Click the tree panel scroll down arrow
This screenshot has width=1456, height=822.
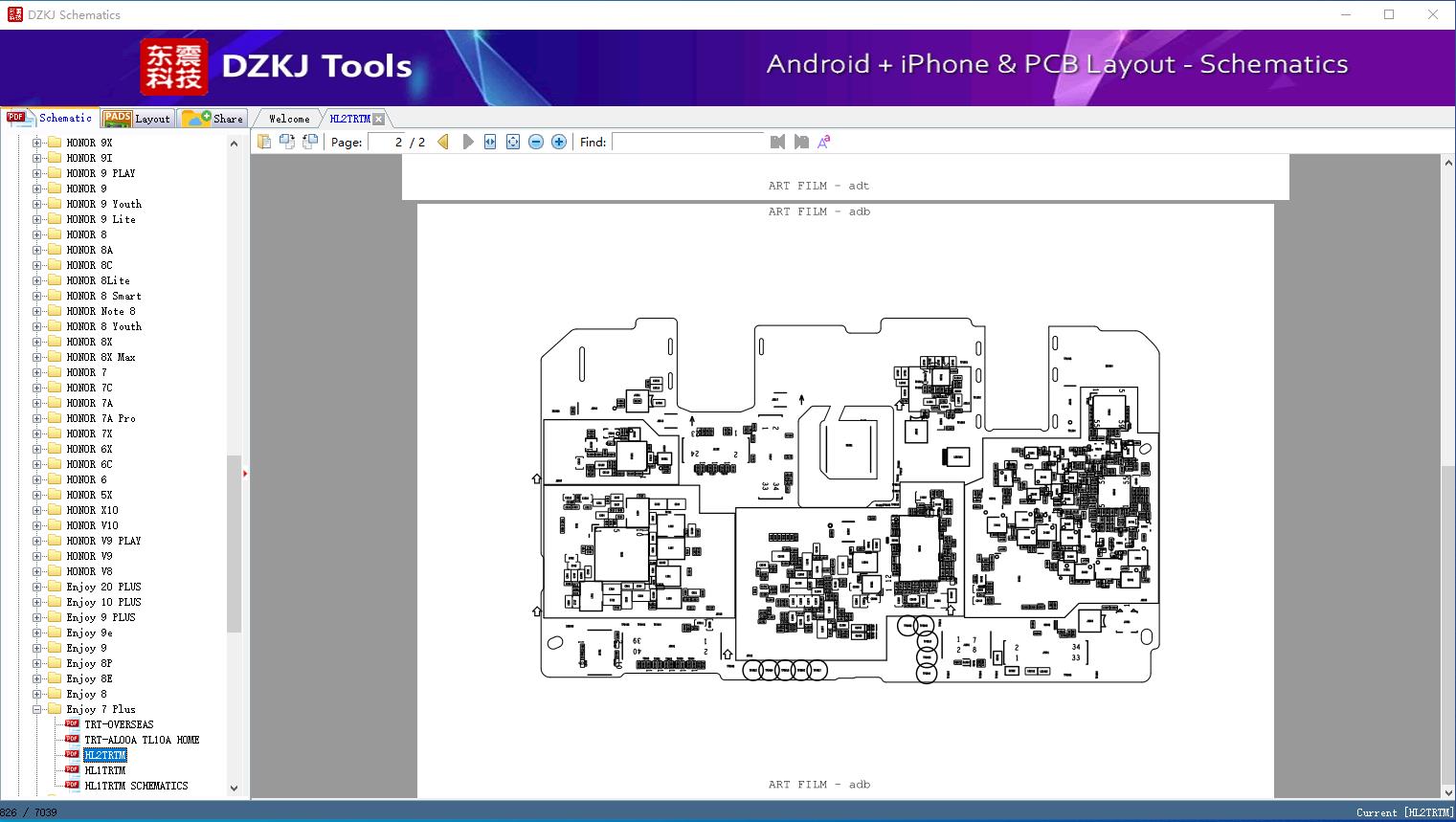(234, 789)
